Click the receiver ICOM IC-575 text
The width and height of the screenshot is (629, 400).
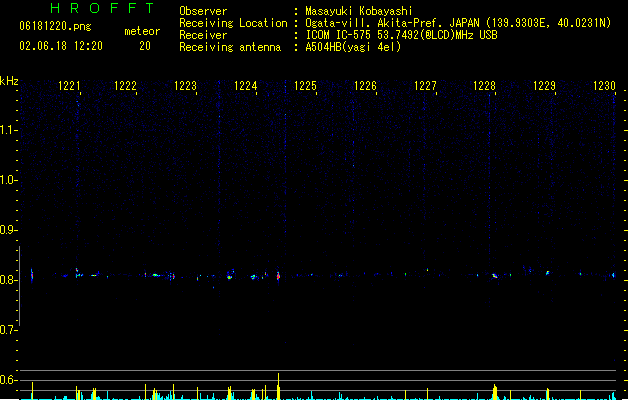(x=401, y=35)
